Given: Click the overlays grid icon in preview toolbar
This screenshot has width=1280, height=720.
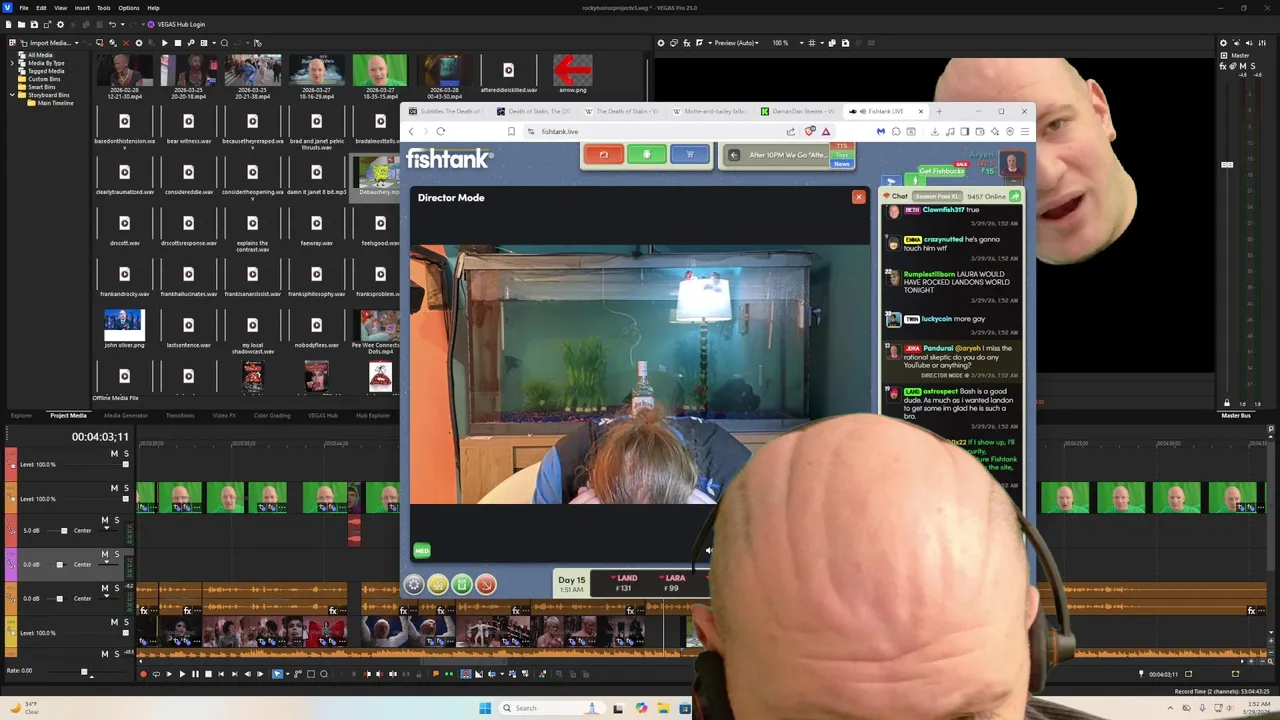Looking at the screenshot, I should 811,43.
